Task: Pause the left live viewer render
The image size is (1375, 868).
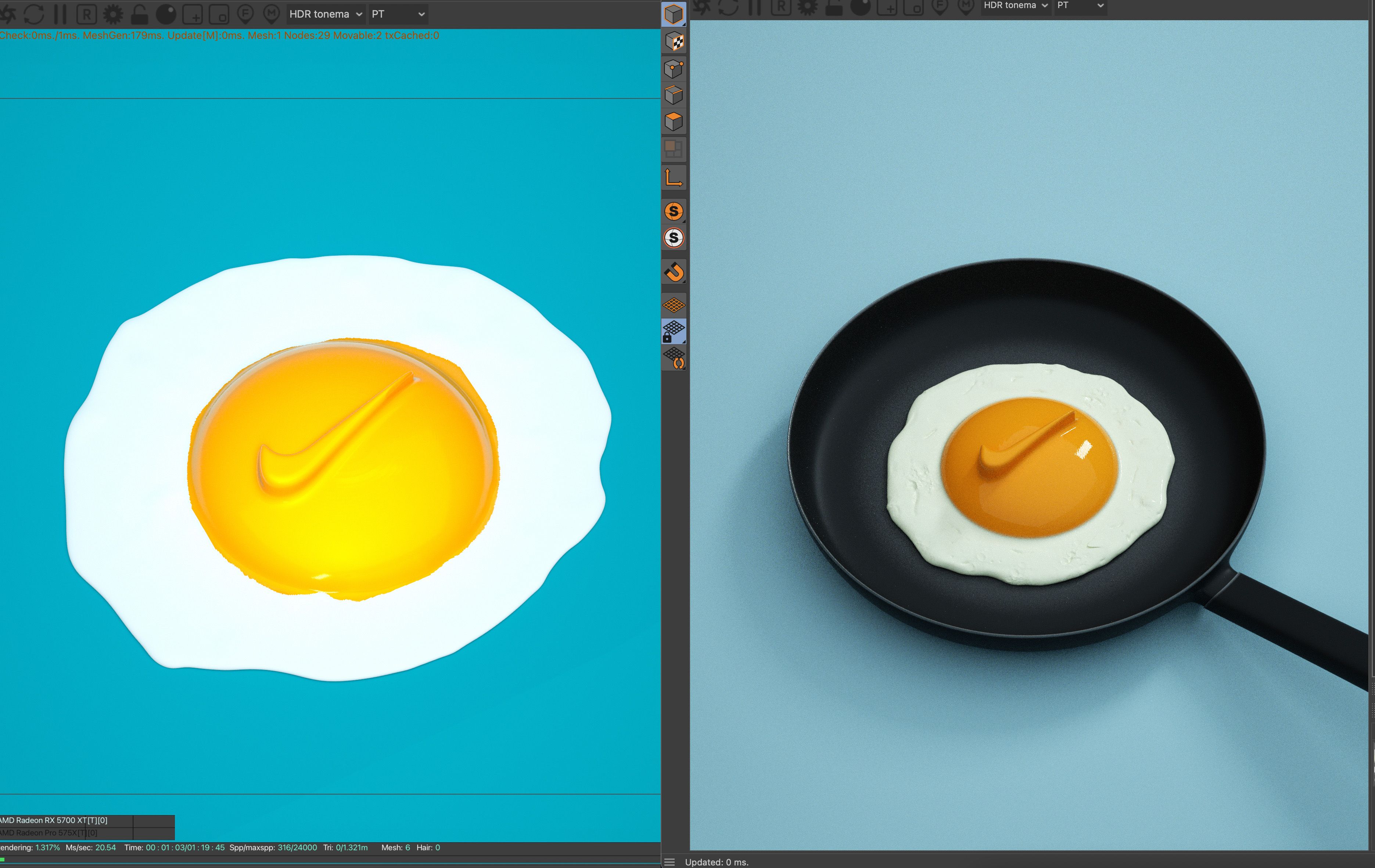Action: click(x=61, y=14)
